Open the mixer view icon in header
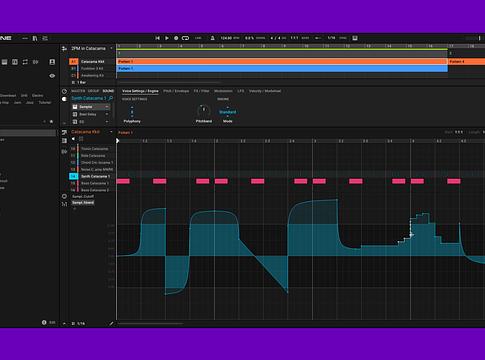 [x=45, y=38]
